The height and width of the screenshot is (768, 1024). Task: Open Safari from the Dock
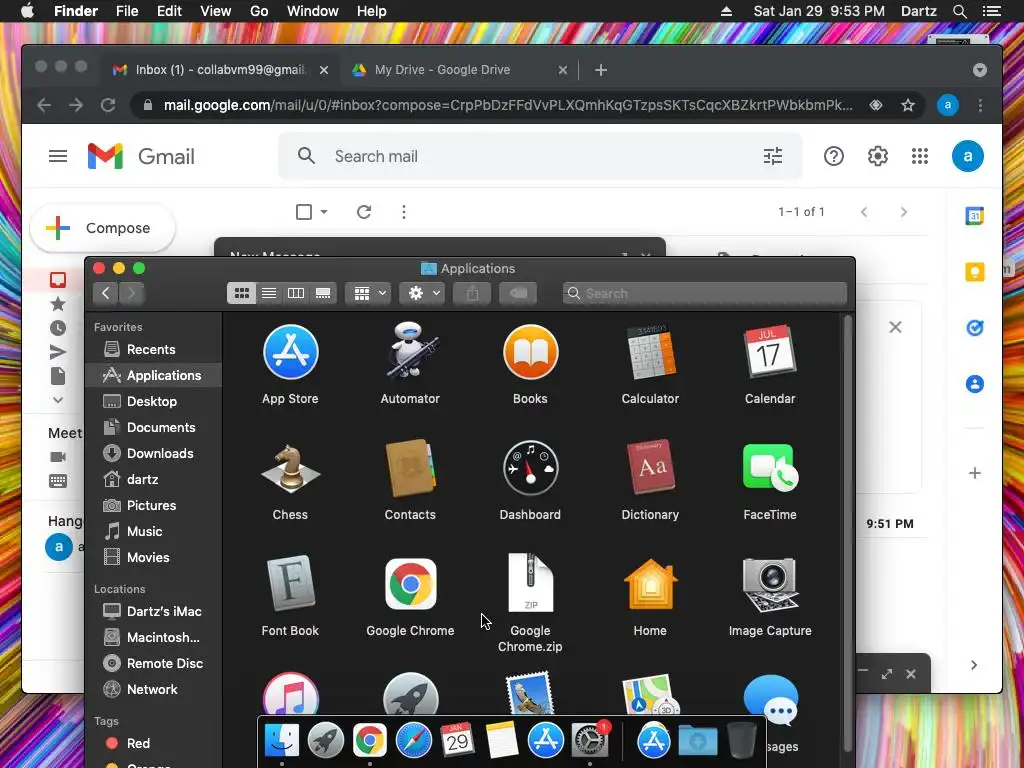point(413,741)
